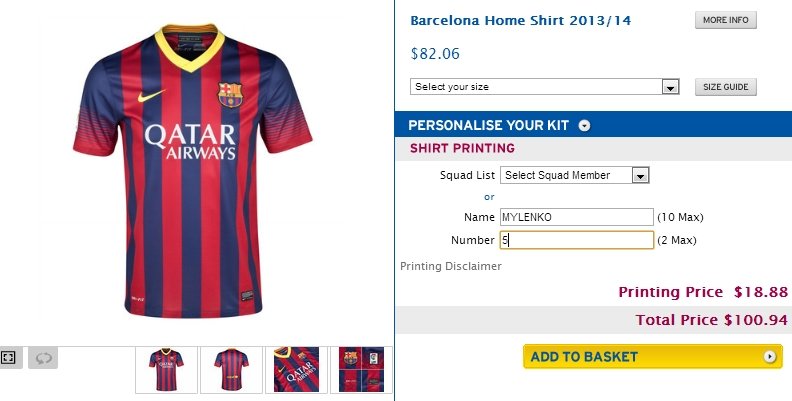Select the front view shirt thumbnail

click(166, 370)
